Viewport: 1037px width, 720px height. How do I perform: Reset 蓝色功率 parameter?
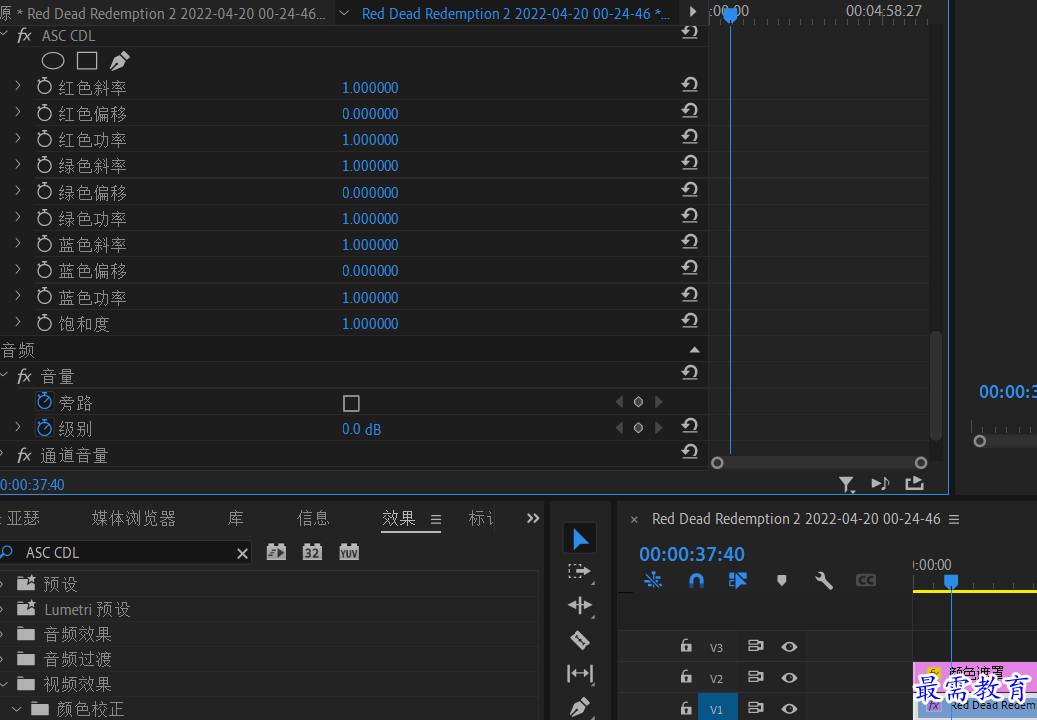690,294
